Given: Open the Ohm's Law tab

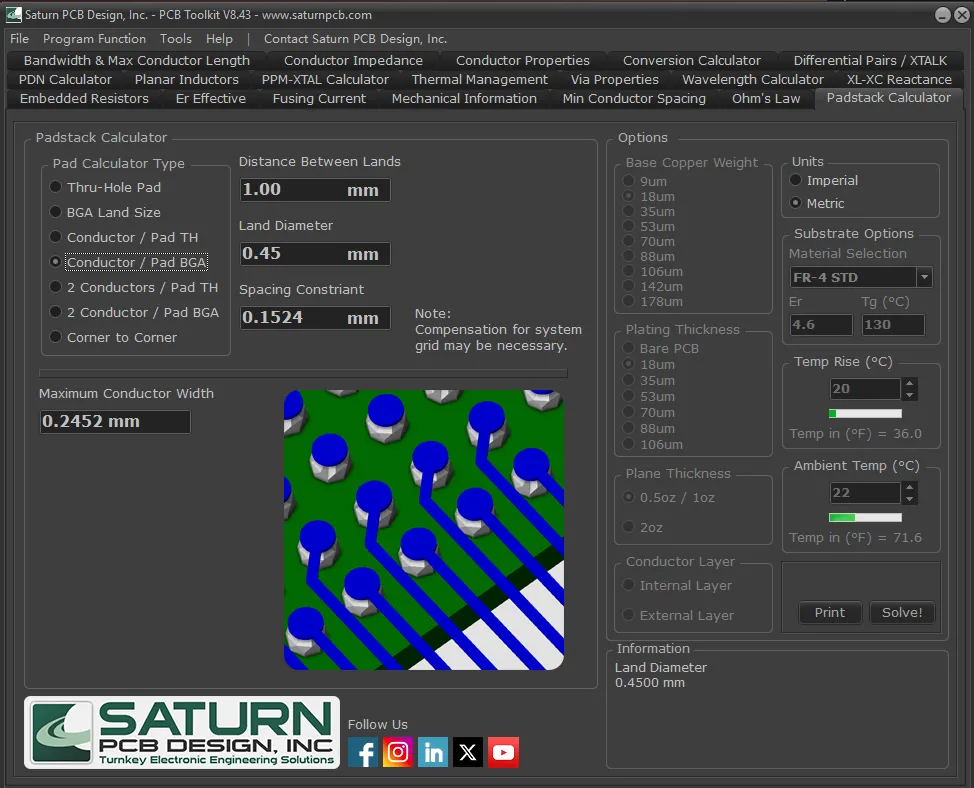Looking at the screenshot, I should click(x=766, y=99).
